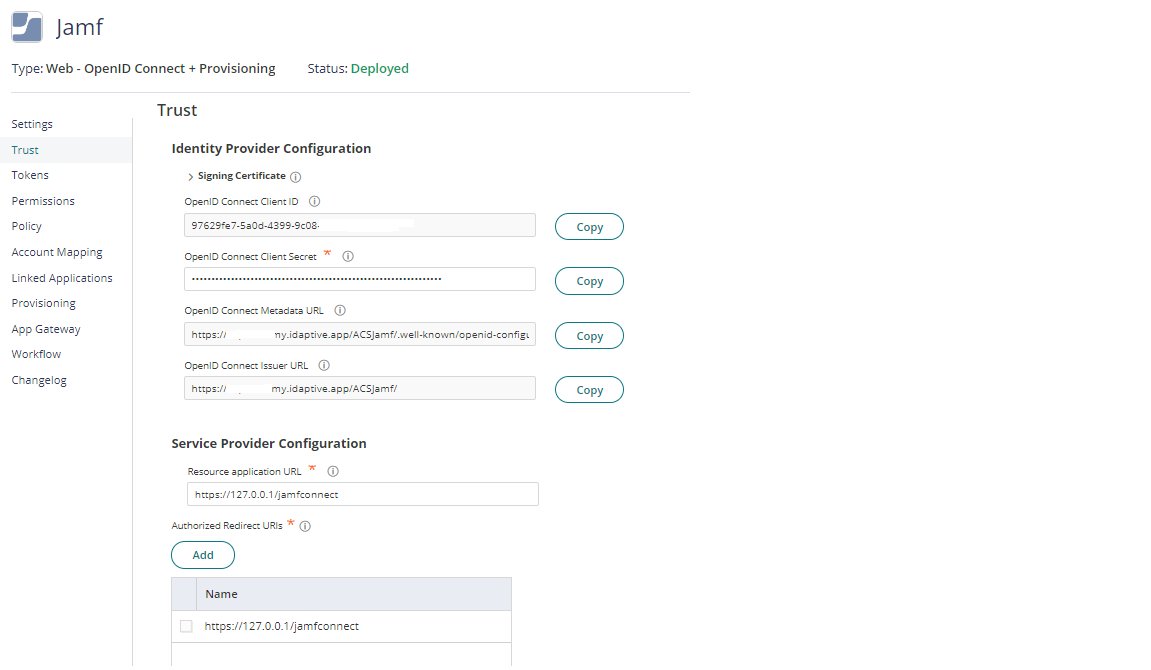Check the box for the jamfconnect redirect URI
Viewport: 1151px width, 670px height.
(x=186, y=625)
